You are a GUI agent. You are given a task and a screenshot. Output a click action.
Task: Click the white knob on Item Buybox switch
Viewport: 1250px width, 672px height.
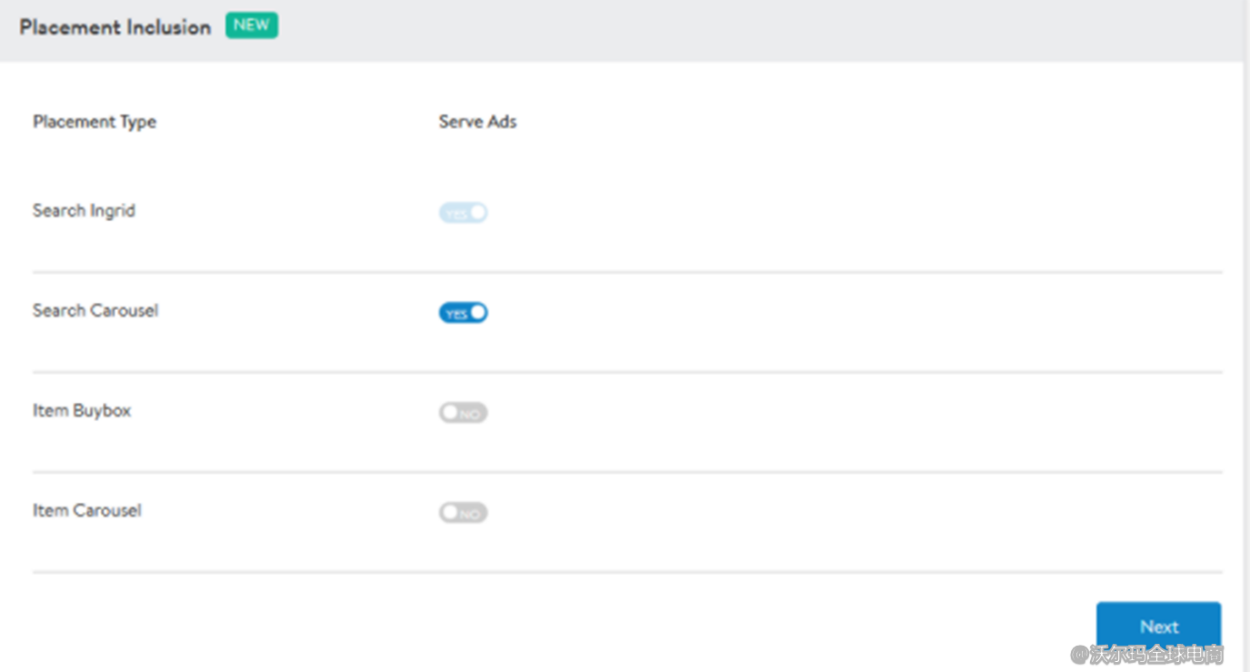point(449,413)
